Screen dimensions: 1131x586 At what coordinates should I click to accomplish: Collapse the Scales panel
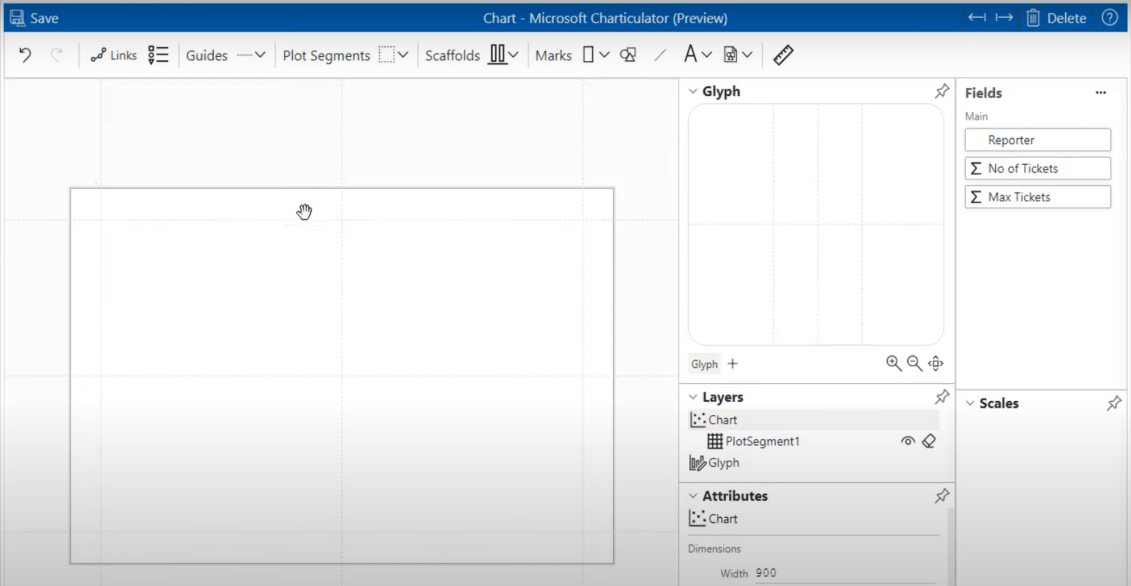click(x=970, y=403)
